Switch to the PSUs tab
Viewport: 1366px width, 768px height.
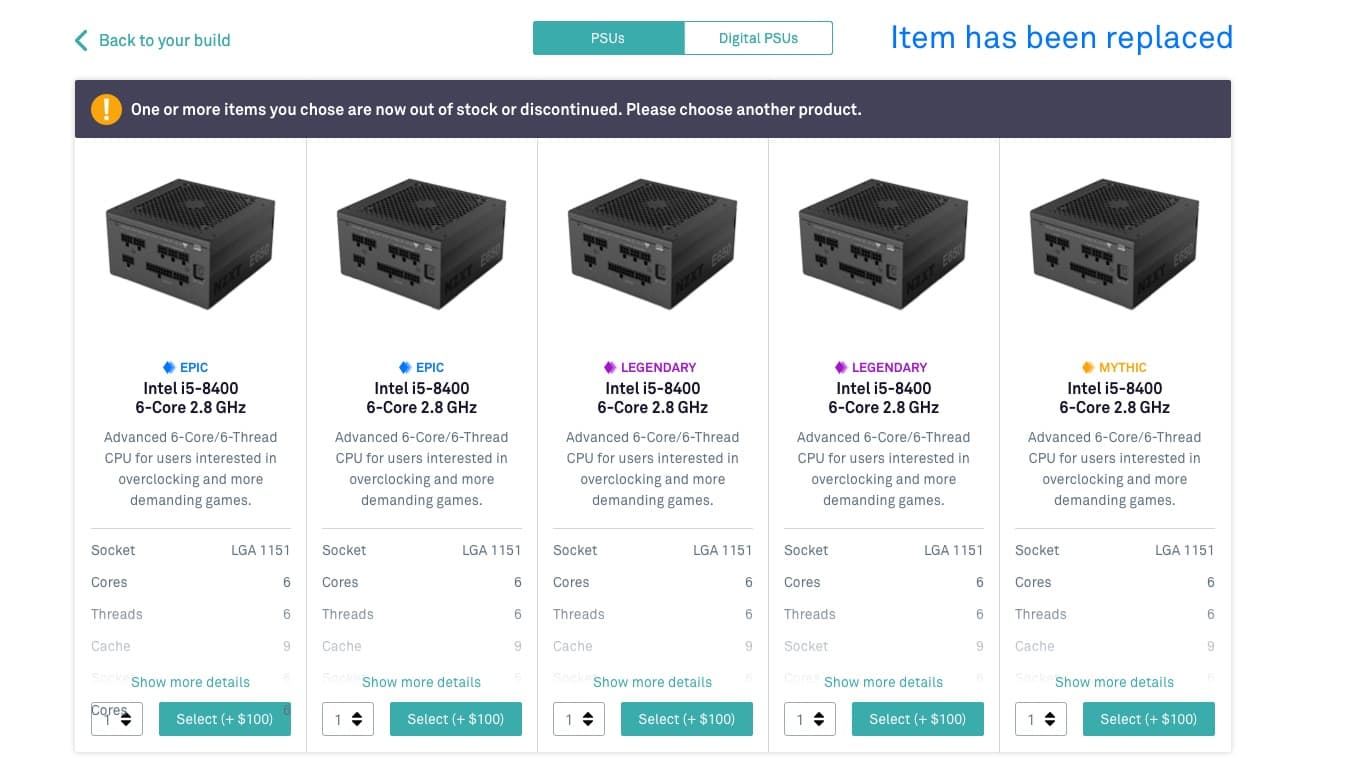coord(608,38)
